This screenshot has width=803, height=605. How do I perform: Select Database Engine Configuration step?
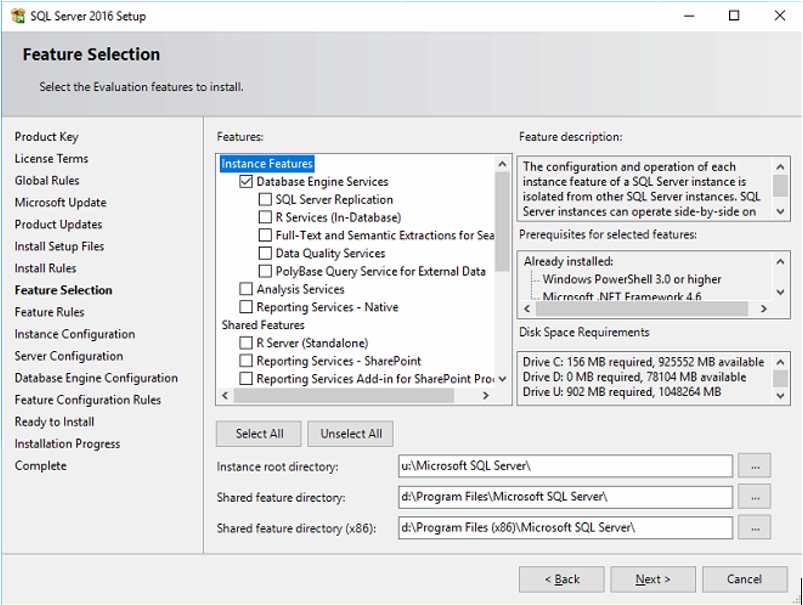click(x=96, y=378)
